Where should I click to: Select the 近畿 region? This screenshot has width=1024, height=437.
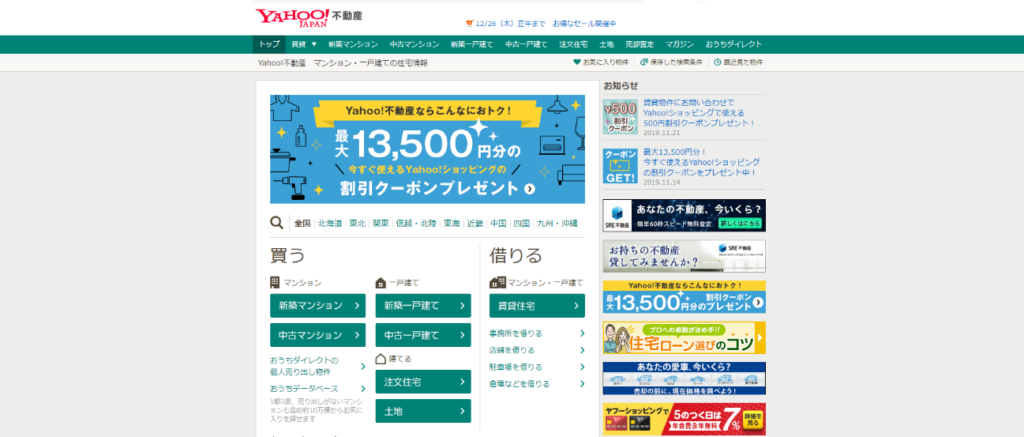475,223
